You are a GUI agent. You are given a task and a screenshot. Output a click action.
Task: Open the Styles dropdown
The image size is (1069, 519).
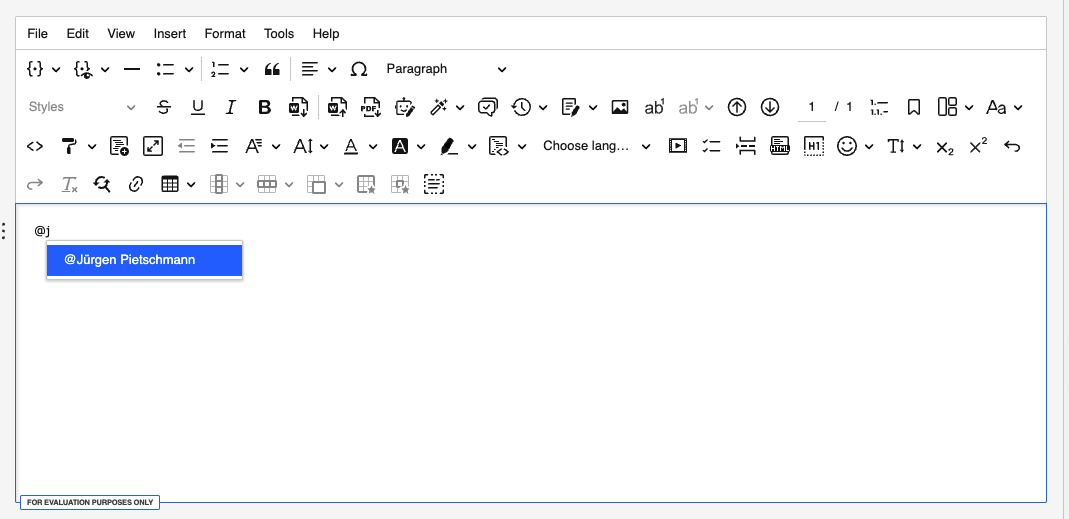coord(82,107)
